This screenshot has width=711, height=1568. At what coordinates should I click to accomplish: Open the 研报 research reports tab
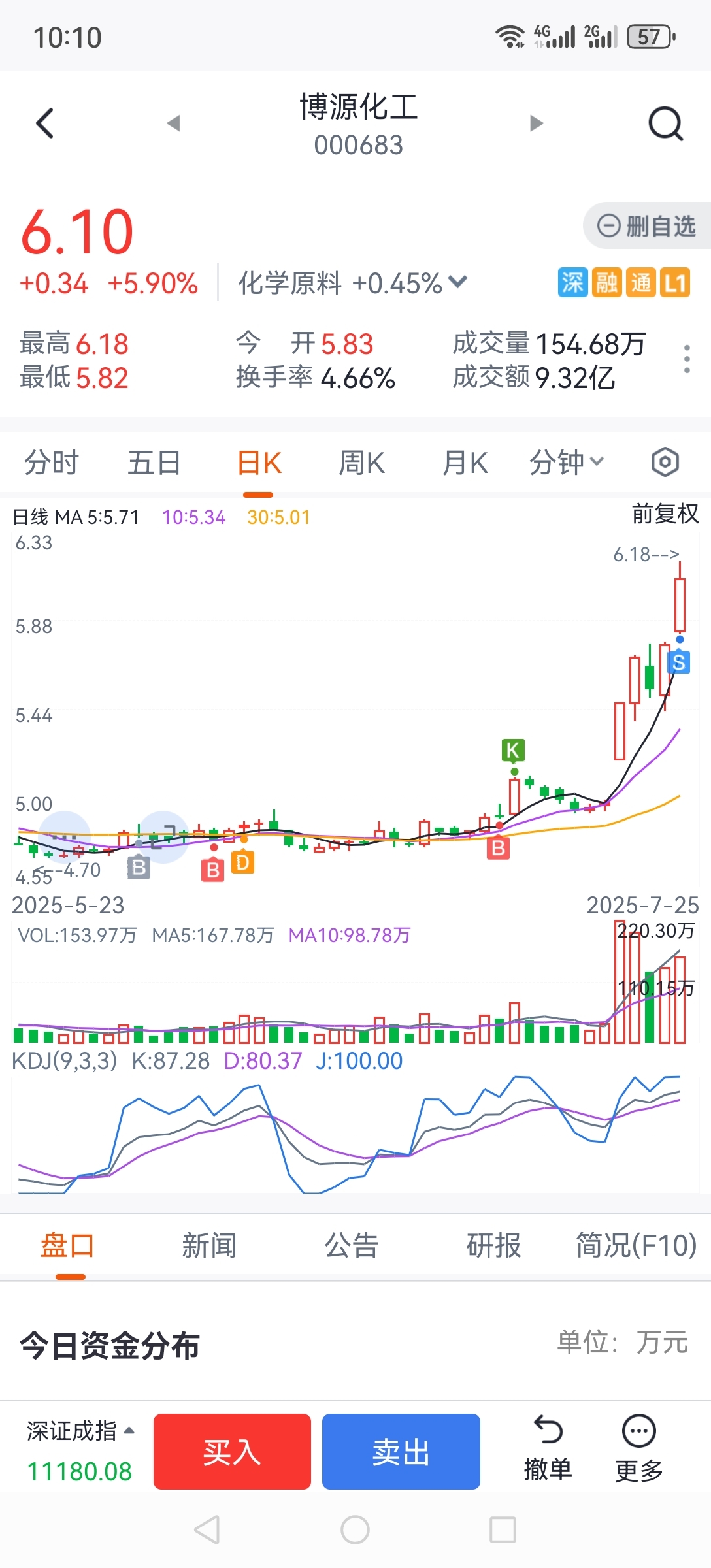(493, 1245)
